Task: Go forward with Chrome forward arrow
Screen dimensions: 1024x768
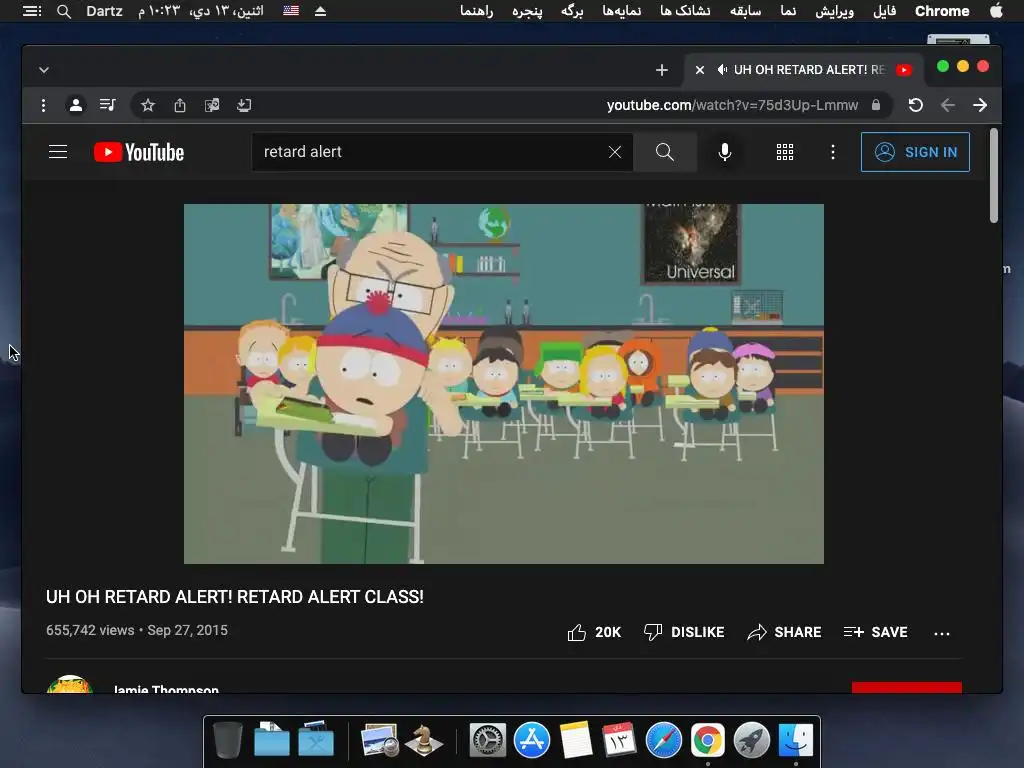Action: click(980, 105)
